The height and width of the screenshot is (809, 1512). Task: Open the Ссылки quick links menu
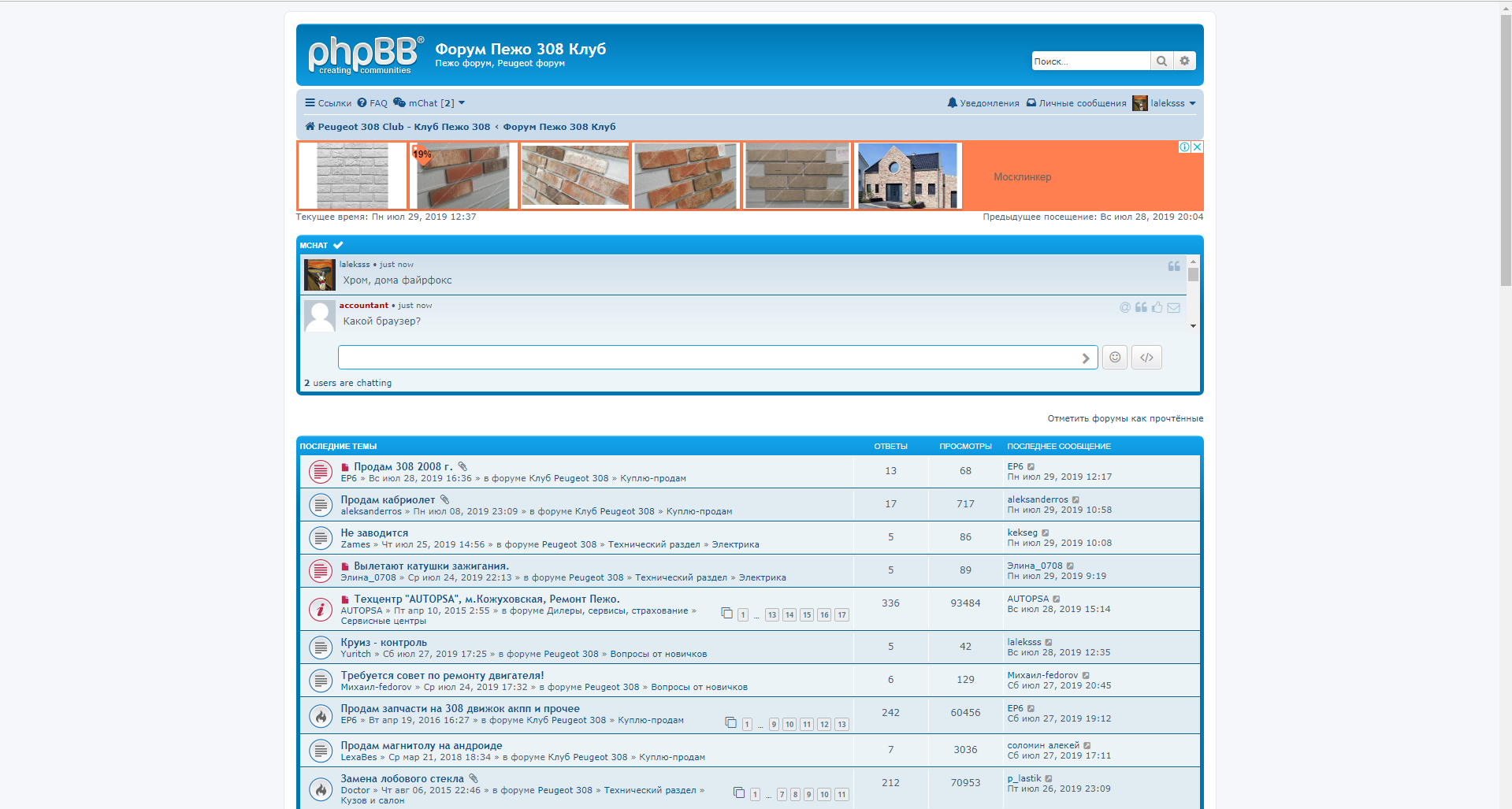[x=329, y=103]
